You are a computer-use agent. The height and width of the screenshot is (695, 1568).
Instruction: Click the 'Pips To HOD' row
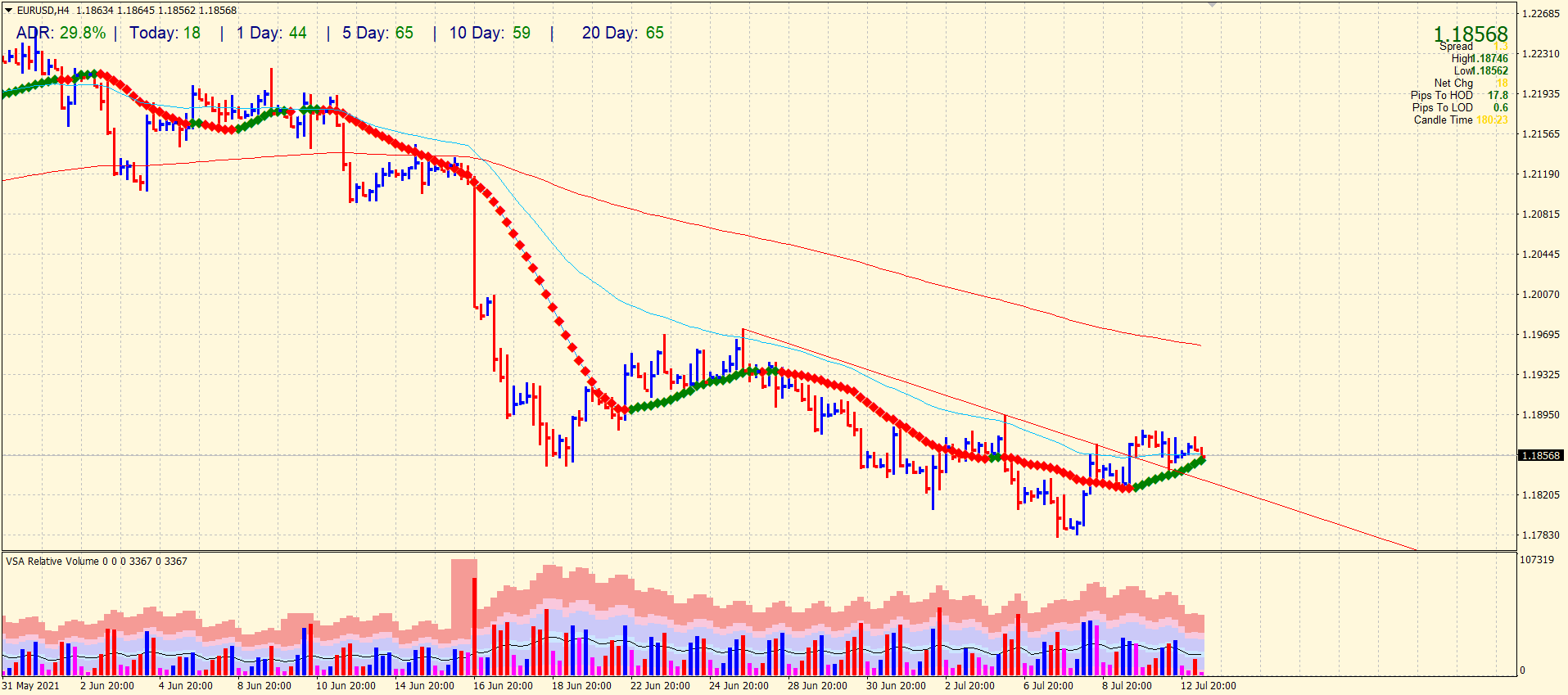point(1459,96)
